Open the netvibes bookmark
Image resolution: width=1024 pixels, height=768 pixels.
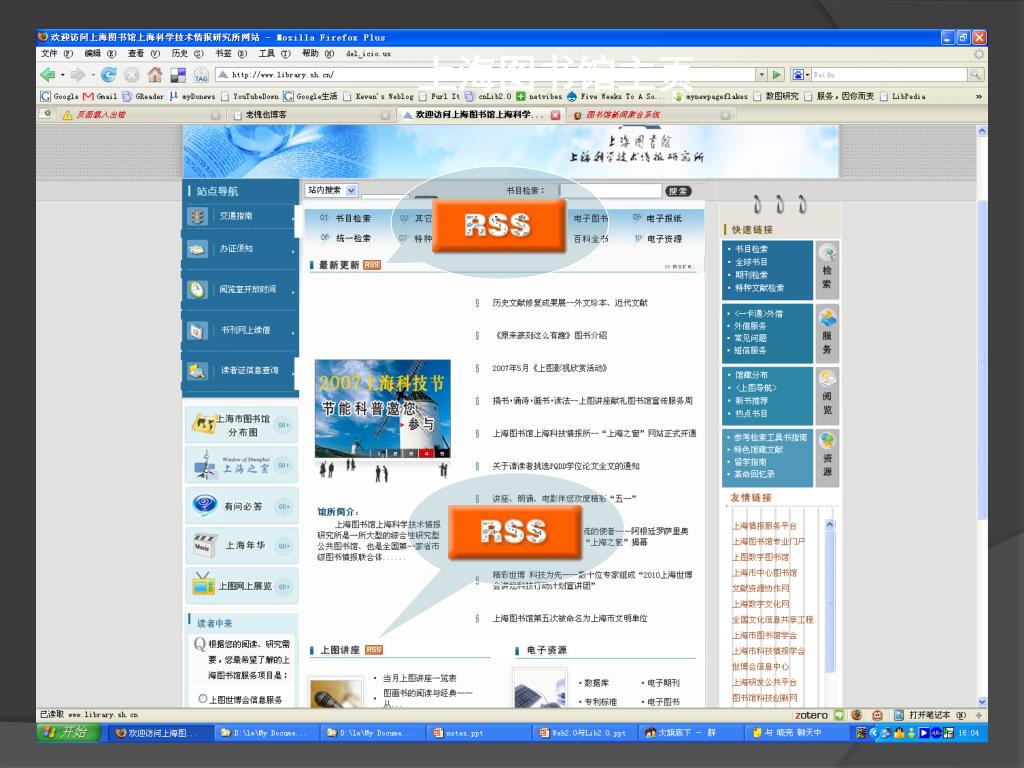coord(539,96)
